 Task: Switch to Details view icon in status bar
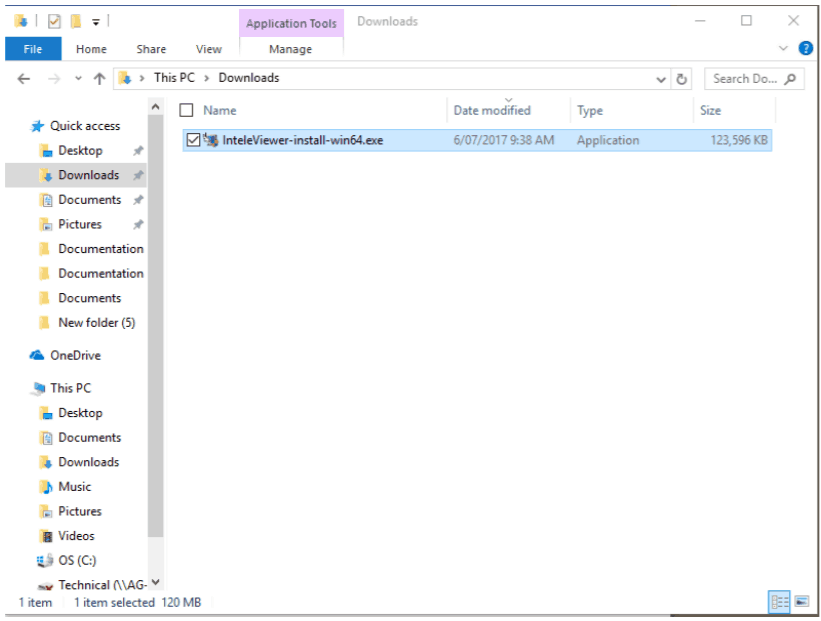[779, 602]
